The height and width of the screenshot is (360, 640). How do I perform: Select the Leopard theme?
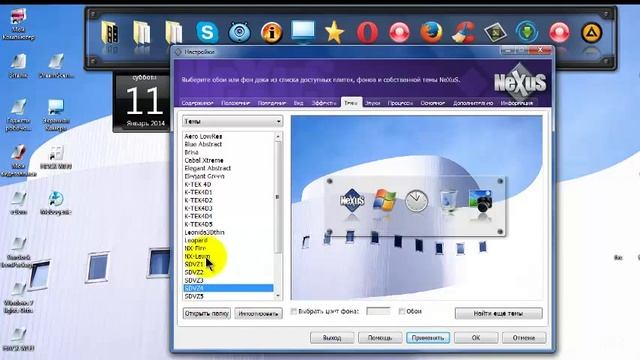[x=196, y=240]
